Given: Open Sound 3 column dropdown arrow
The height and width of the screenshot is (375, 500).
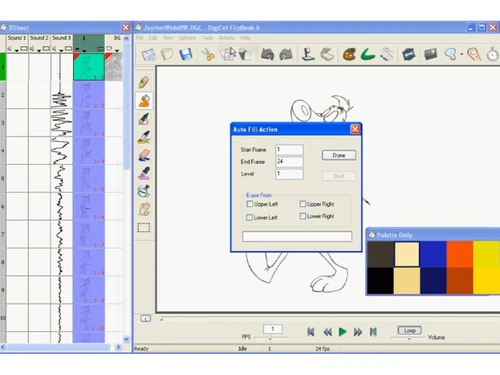Looking at the screenshot, I should point(61,50).
